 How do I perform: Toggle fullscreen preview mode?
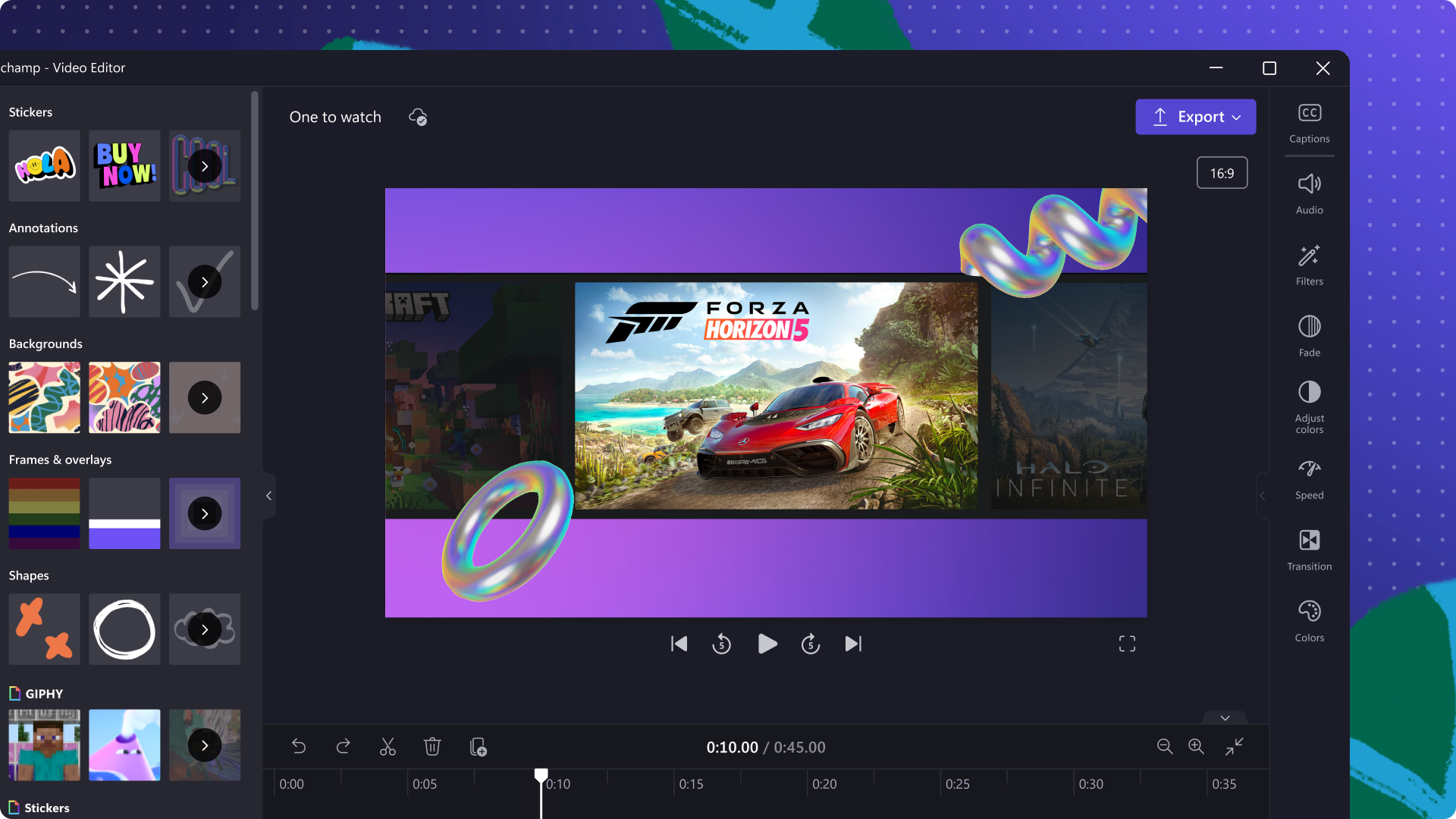click(x=1127, y=644)
